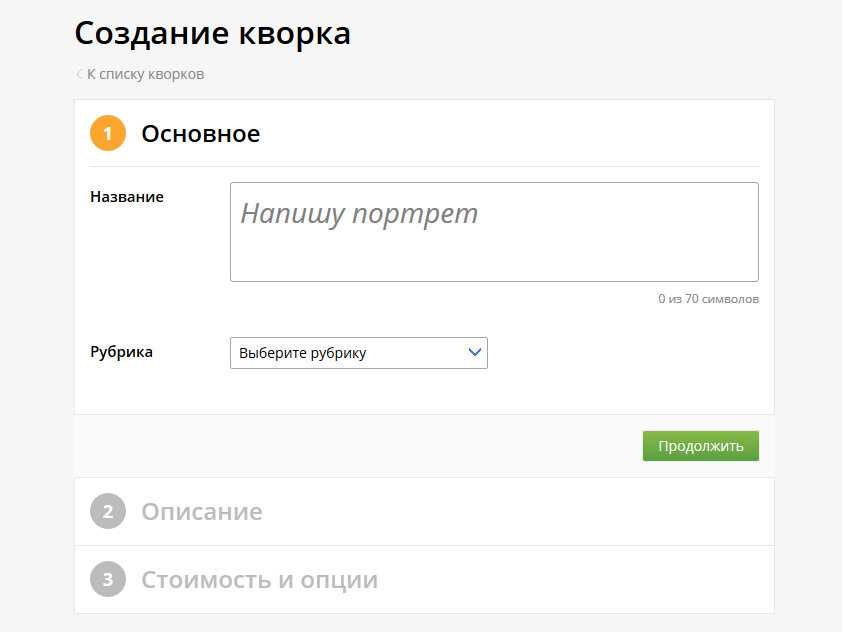
Task: Select the Основное section heading
Action: 201,134
